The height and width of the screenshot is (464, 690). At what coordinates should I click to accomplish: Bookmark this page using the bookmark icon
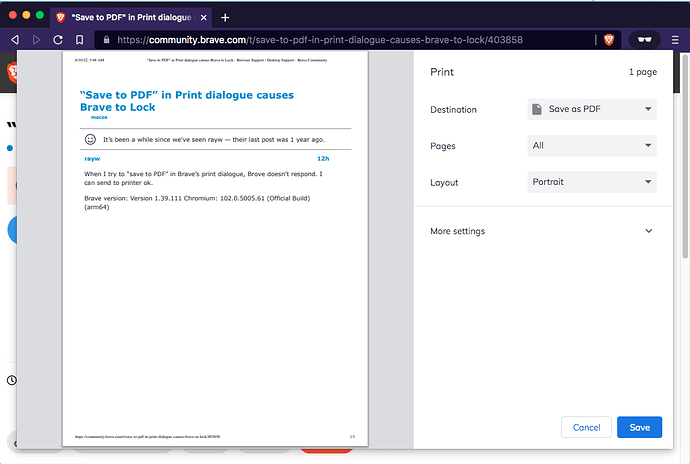point(79,40)
